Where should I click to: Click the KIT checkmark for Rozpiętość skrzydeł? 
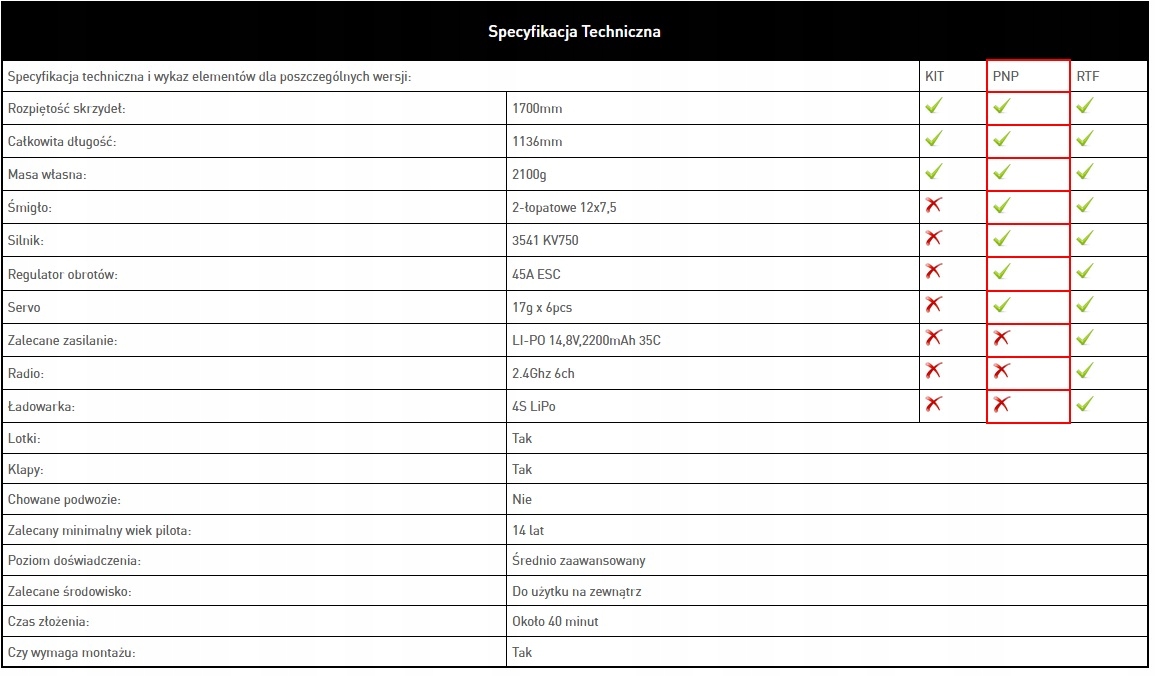pos(934,105)
